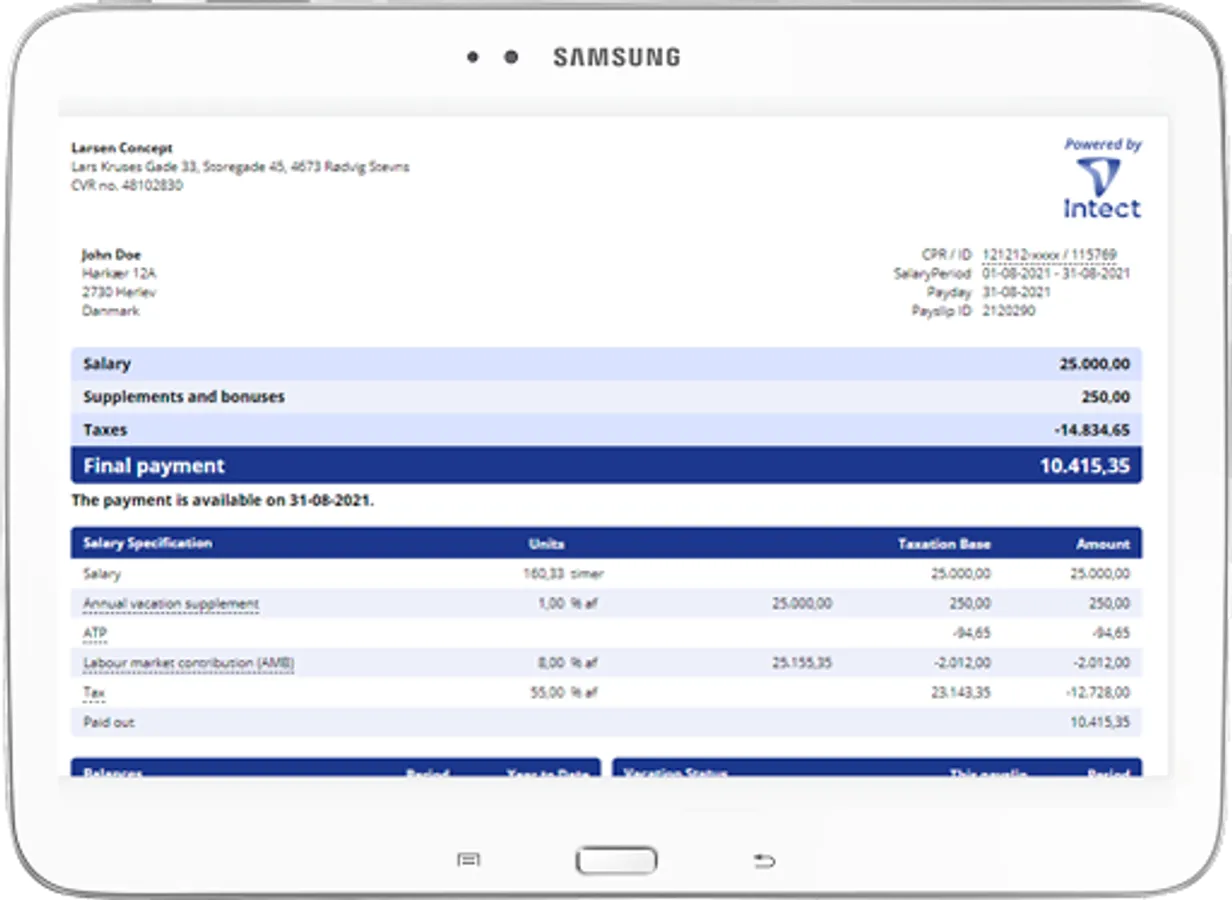Click the Intect logo
The image size is (1232, 900).
tap(1101, 188)
